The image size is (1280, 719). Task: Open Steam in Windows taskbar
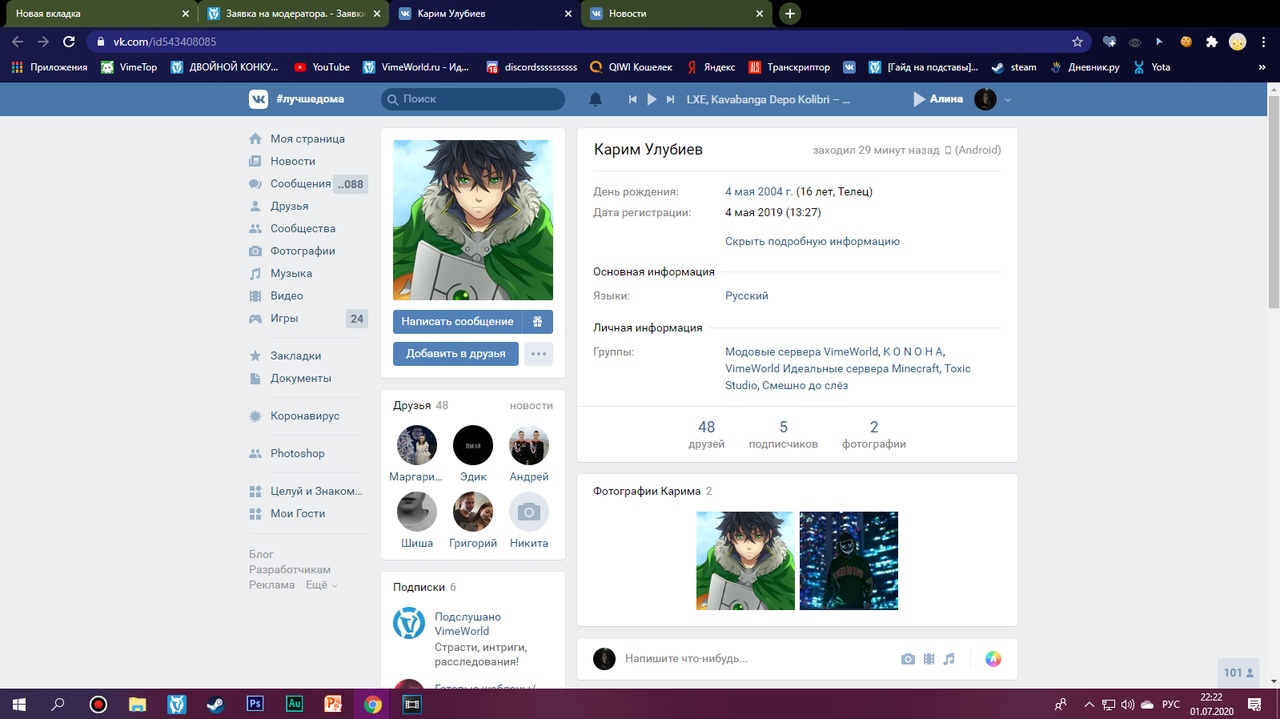216,704
